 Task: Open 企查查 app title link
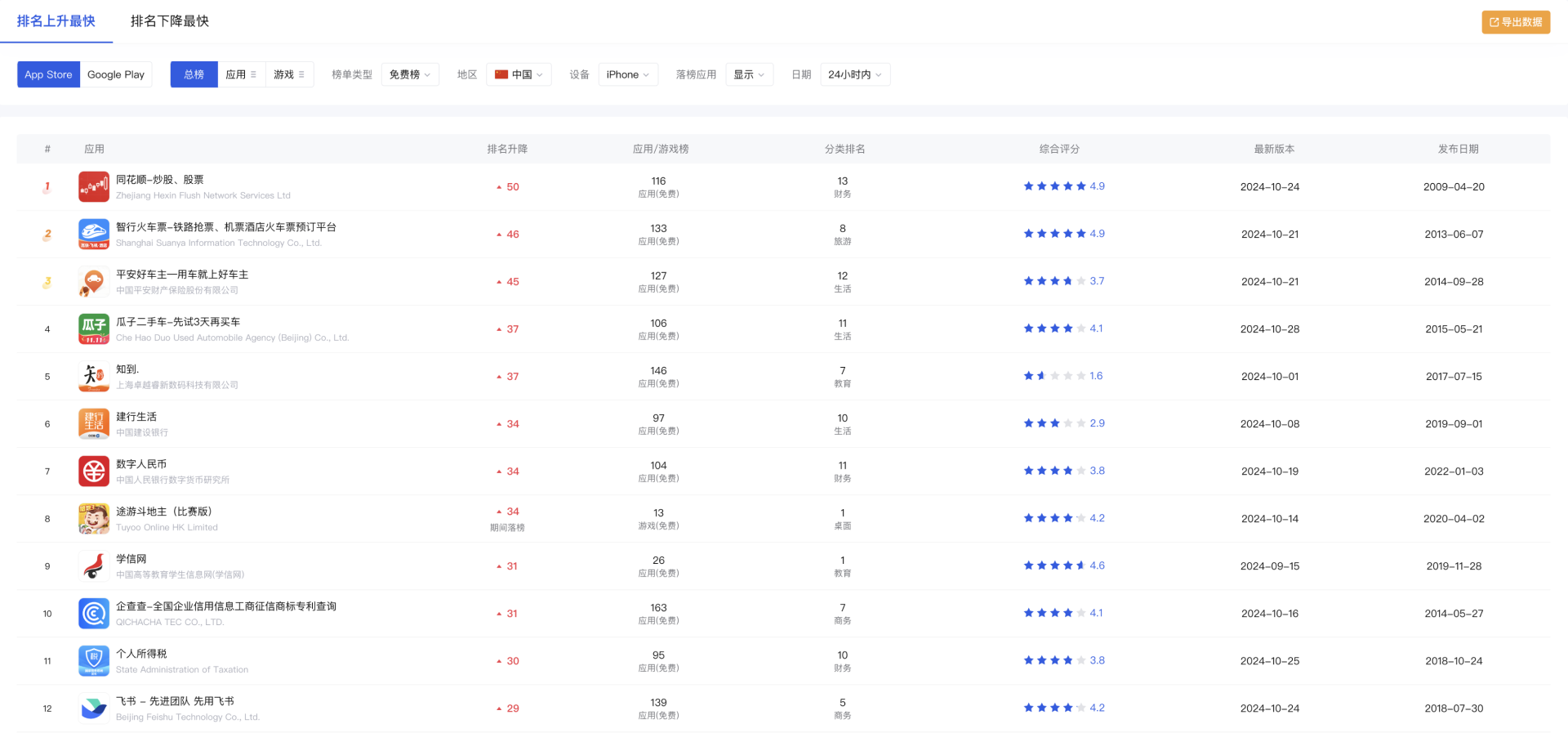pos(226,606)
